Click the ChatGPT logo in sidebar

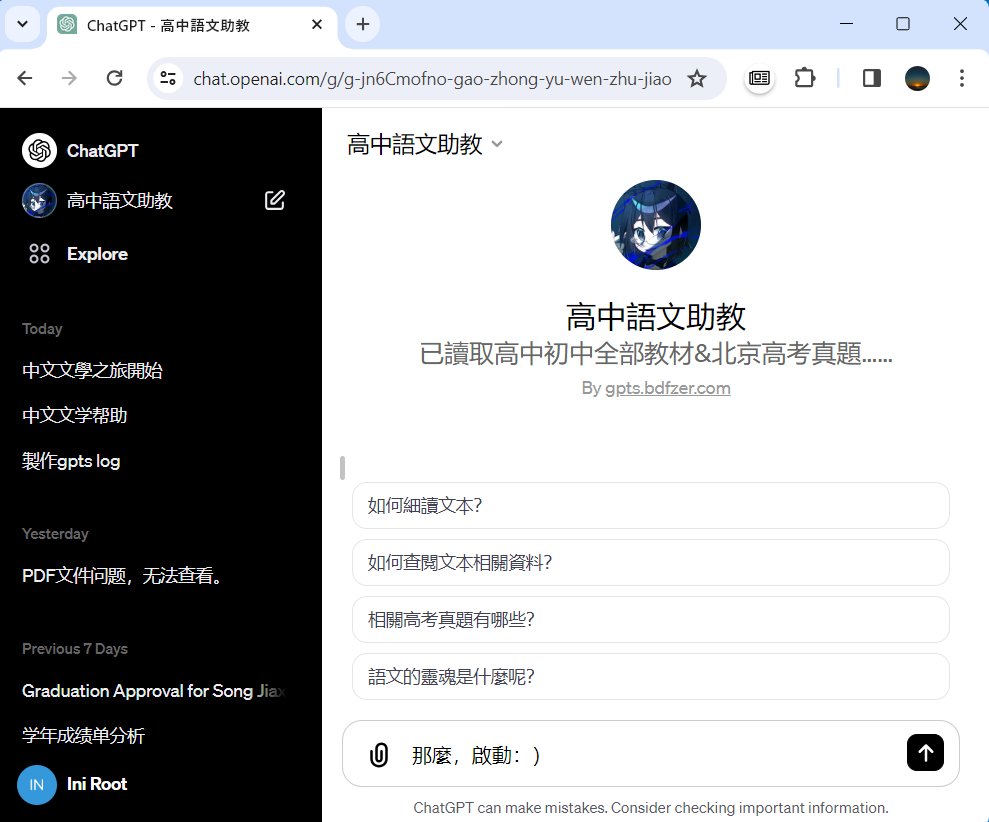point(39,151)
